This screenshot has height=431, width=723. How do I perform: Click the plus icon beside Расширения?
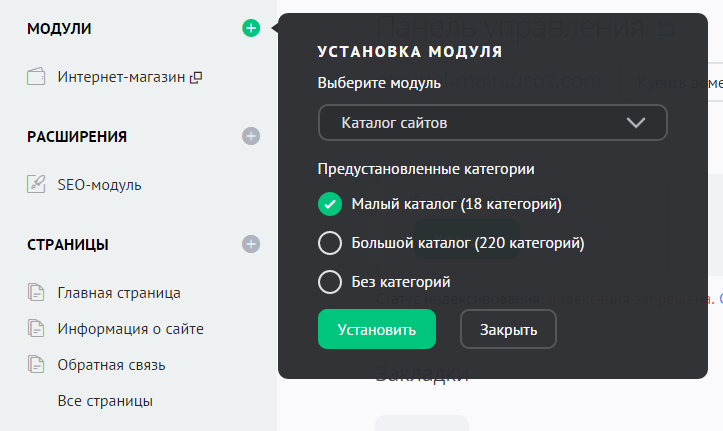(250, 136)
